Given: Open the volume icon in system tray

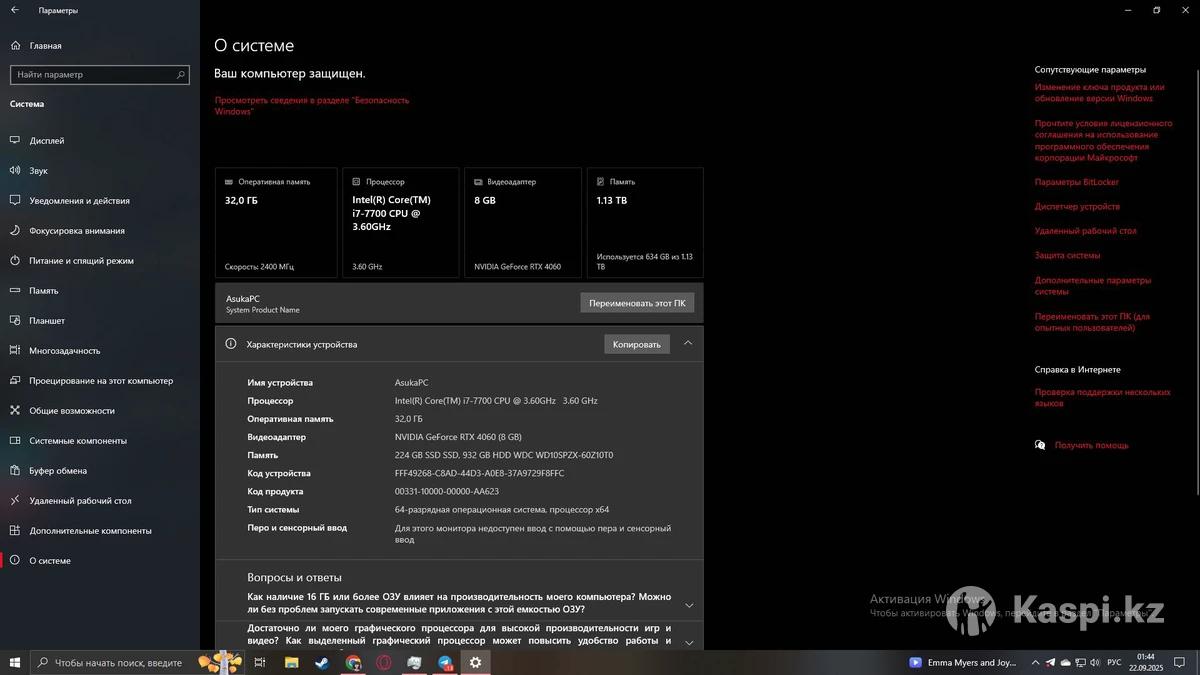Looking at the screenshot, I should 1097,662.
